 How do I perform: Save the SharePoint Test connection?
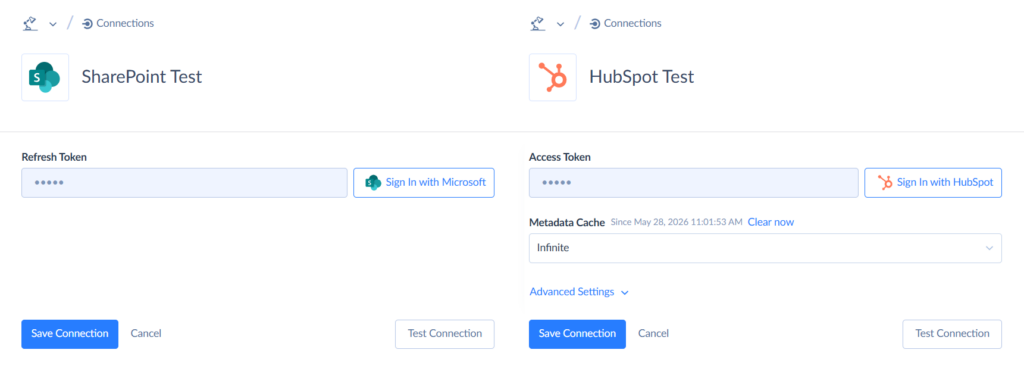[x=70, y=334]
